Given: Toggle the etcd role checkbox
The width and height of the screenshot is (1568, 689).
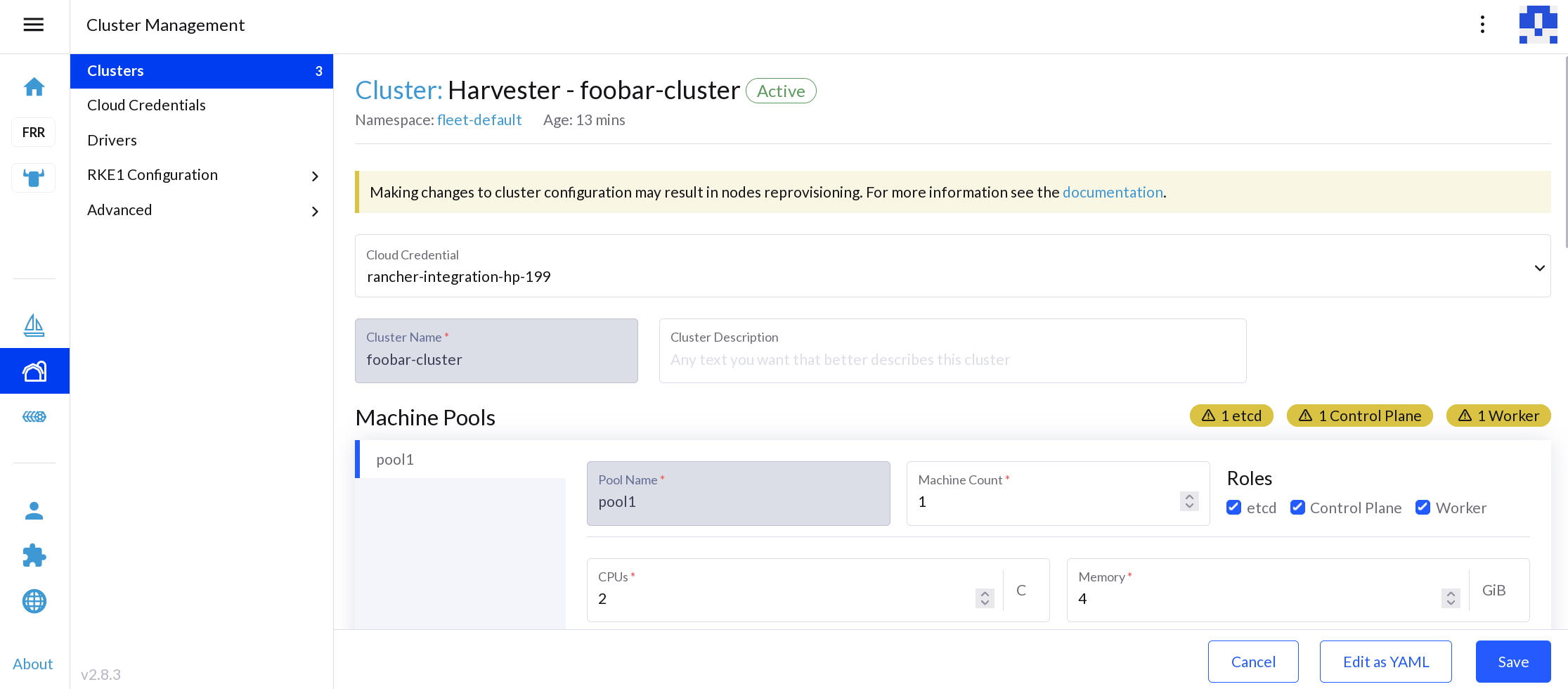Looking at the screenshot, I should point(1233,508).
